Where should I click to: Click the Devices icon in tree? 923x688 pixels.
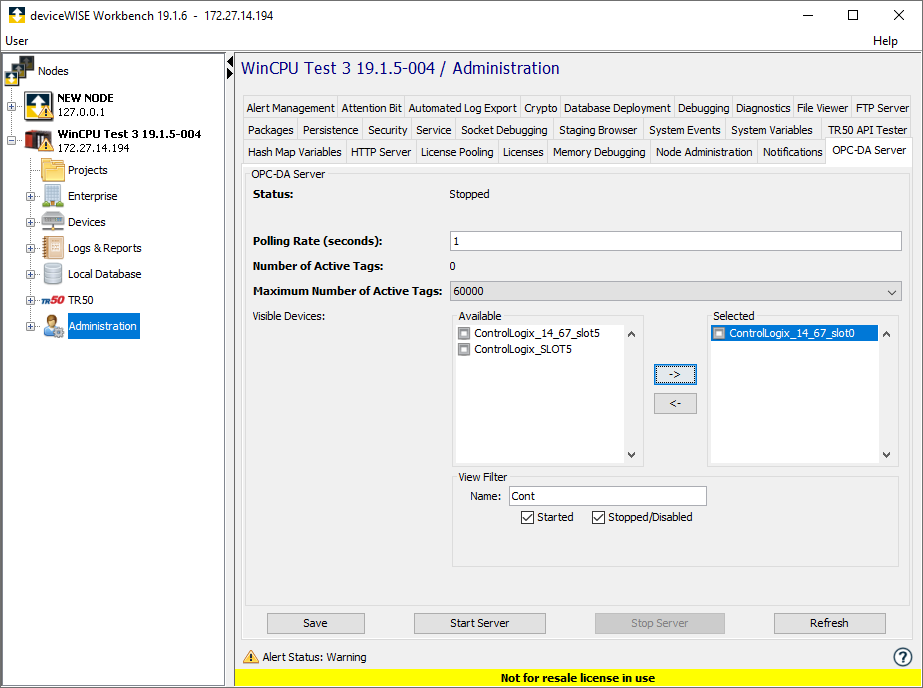tap(53, 222)
